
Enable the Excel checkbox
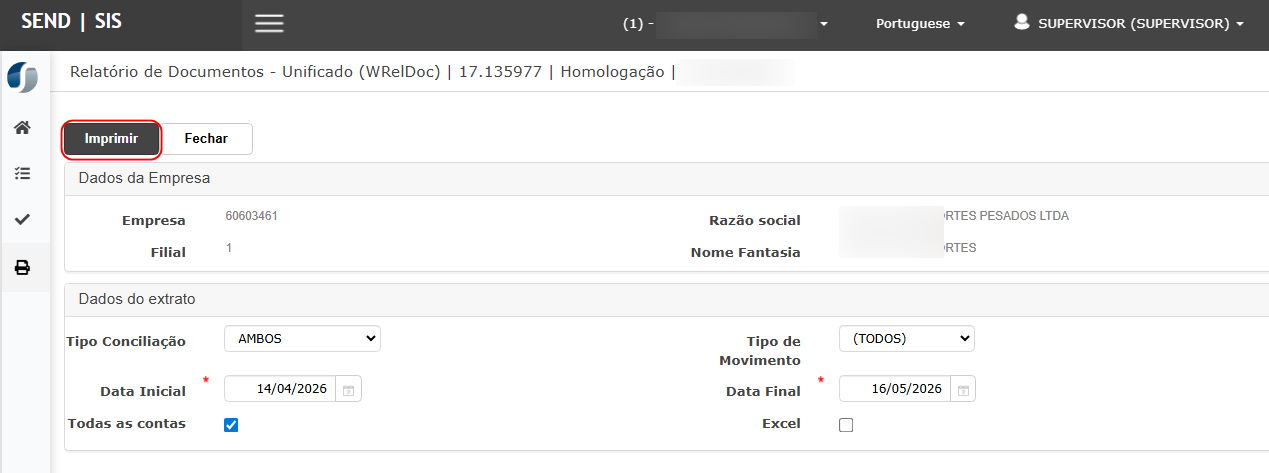click(x=846, y=425)
